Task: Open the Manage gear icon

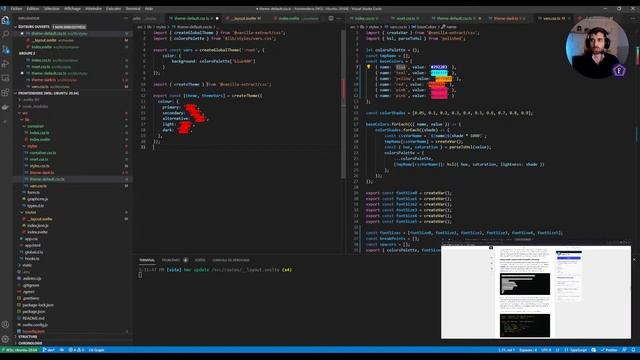Action: pos(6,339)
